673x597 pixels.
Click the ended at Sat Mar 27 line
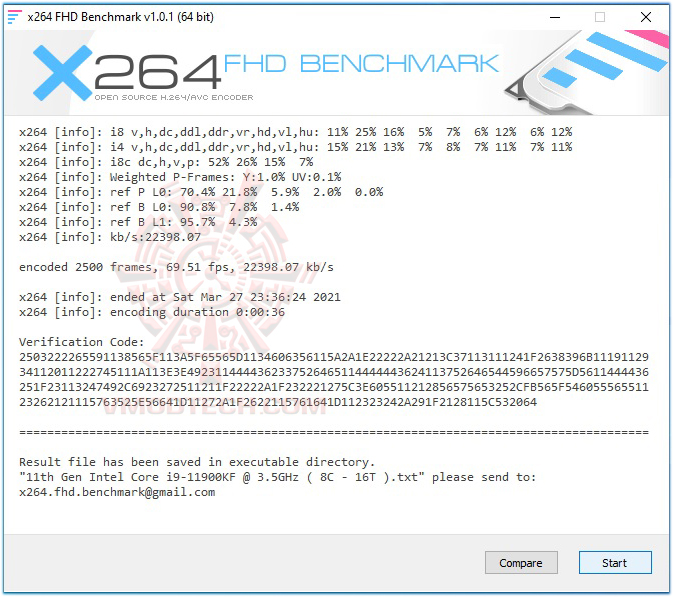click(179, 297)
